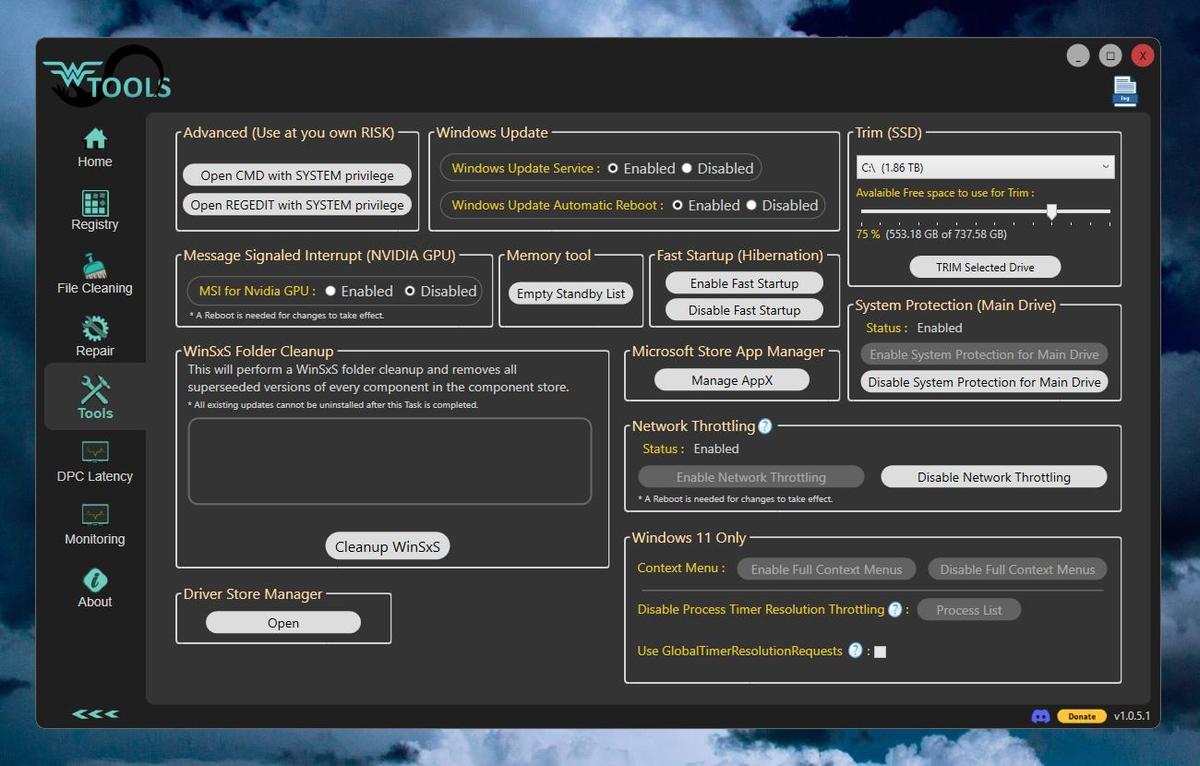Click the Empty Standby List button
The image size is (1200, 766).
click(571, 293)
